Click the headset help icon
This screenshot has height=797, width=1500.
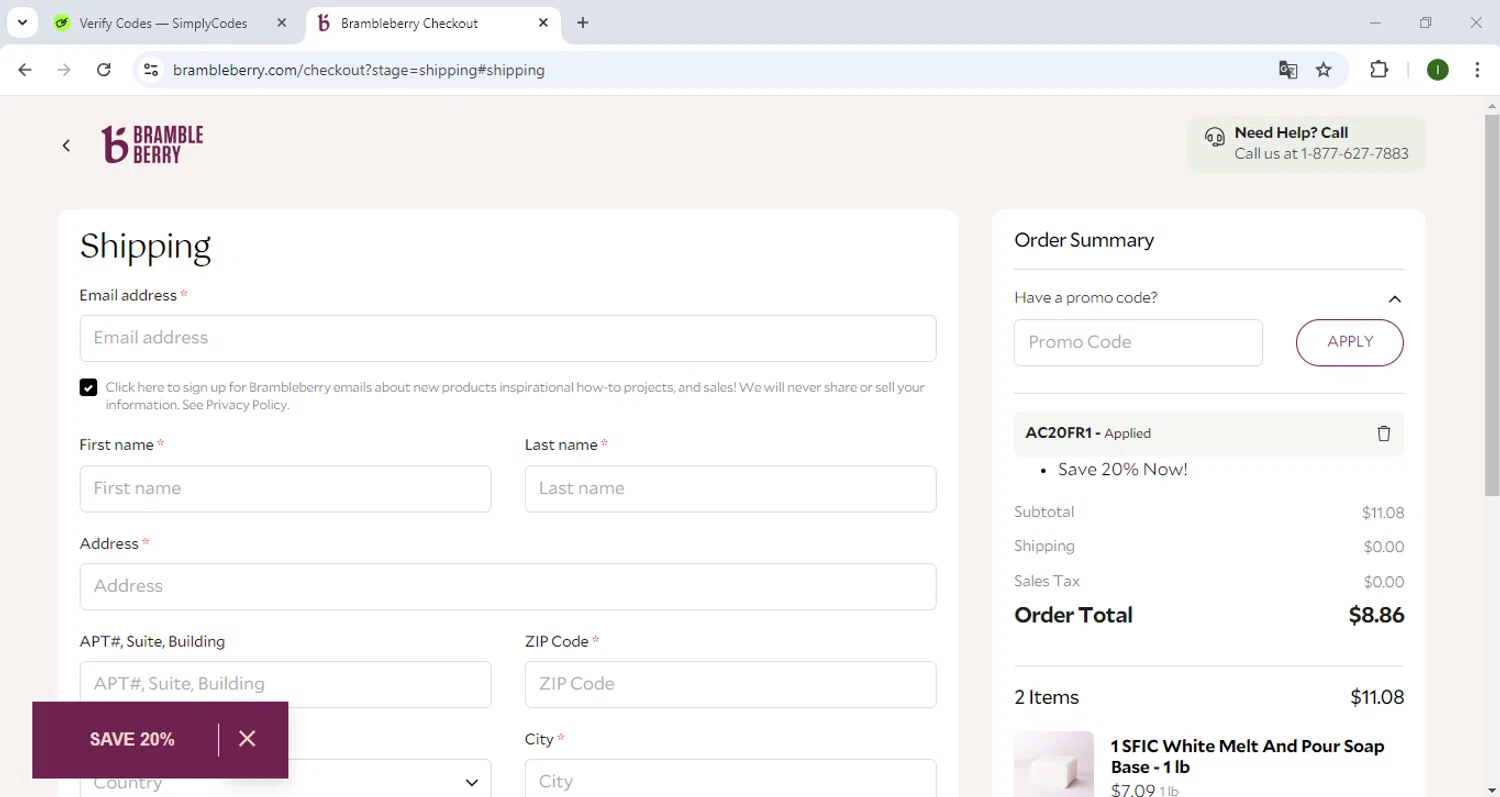pos(1214,138)
